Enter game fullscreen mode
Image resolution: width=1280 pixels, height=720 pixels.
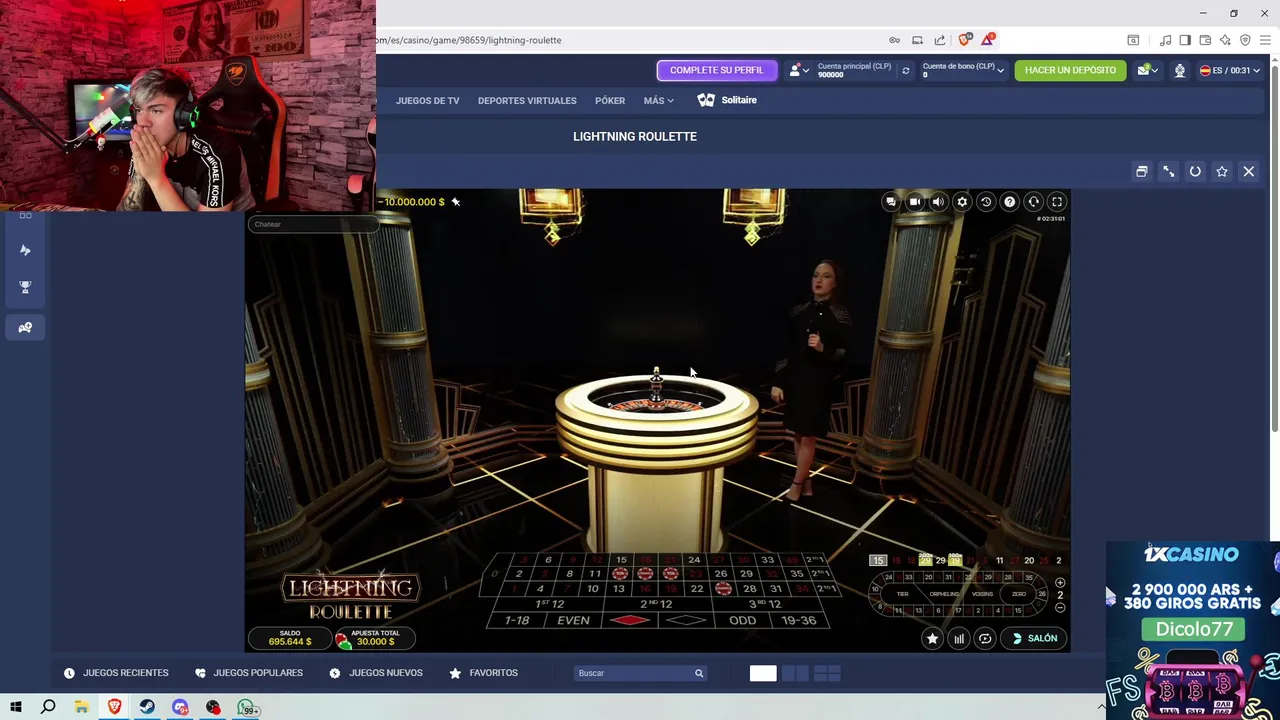click(1057, 202)
